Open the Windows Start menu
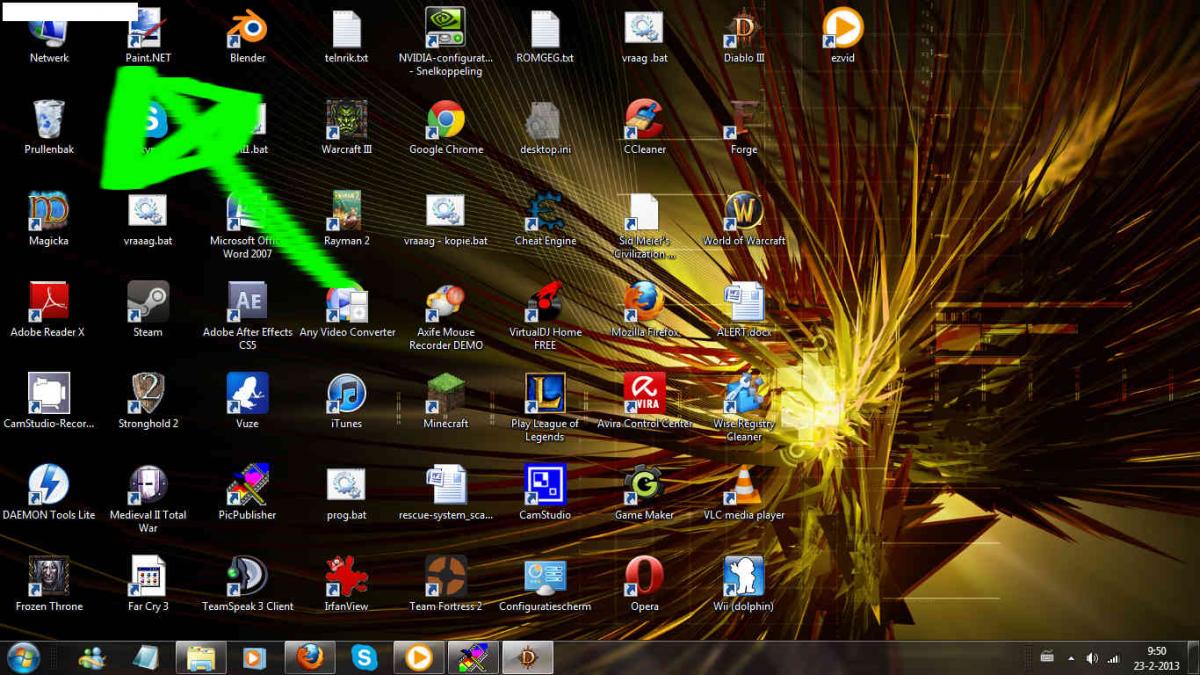 click(22, 658)
